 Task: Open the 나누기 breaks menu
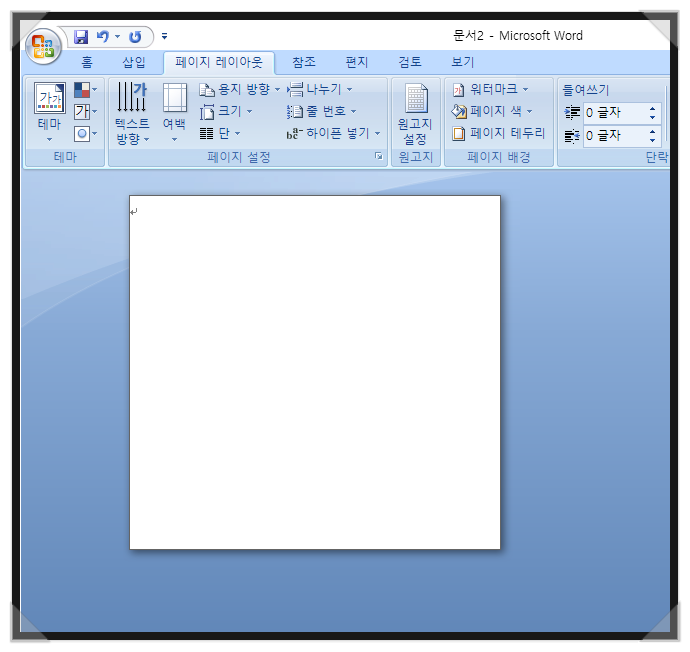coord(319,90)
